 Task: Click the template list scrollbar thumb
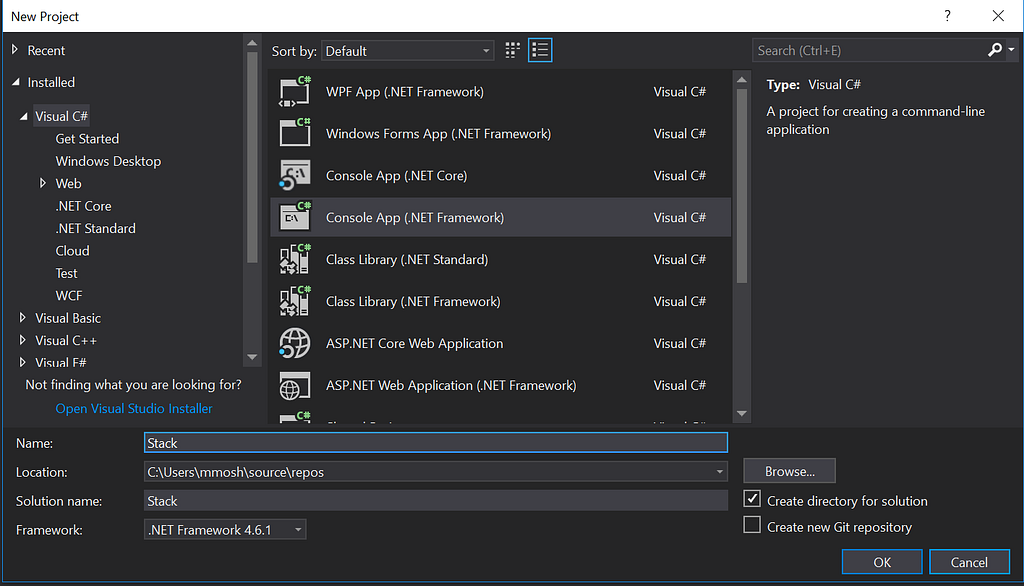tap(742, 186)
